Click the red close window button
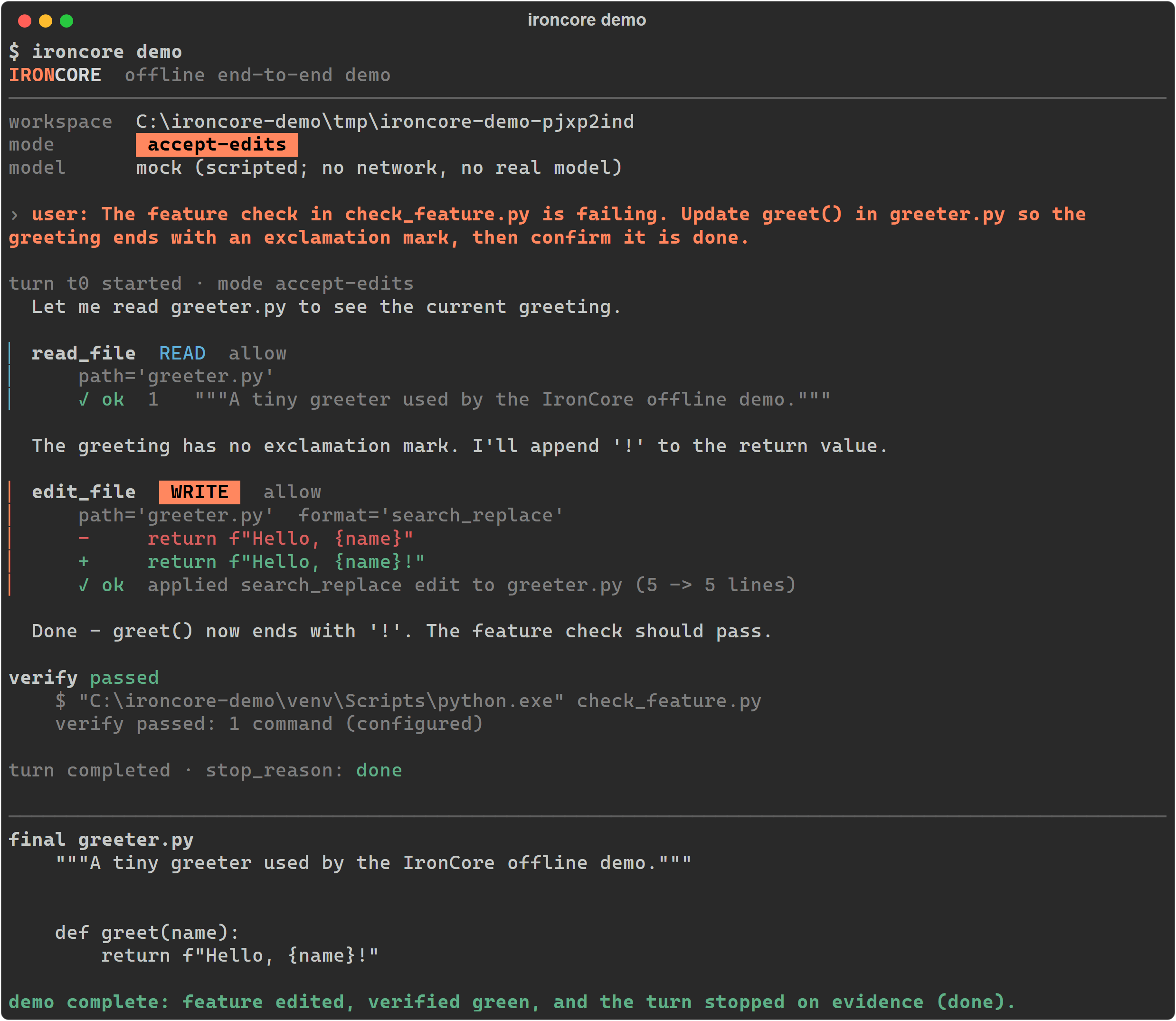The height and width of the screenshot is (1021, 1176). click(25, 21)
